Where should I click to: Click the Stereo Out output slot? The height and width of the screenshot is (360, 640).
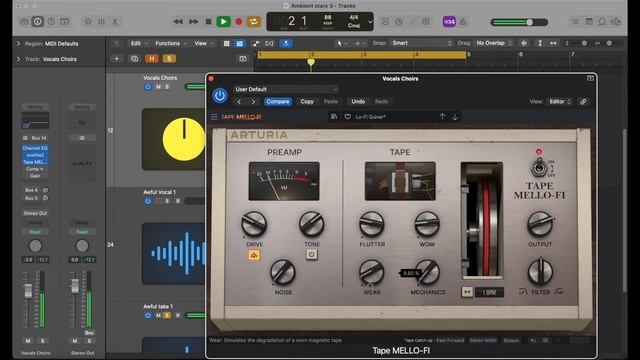[35, 213]
